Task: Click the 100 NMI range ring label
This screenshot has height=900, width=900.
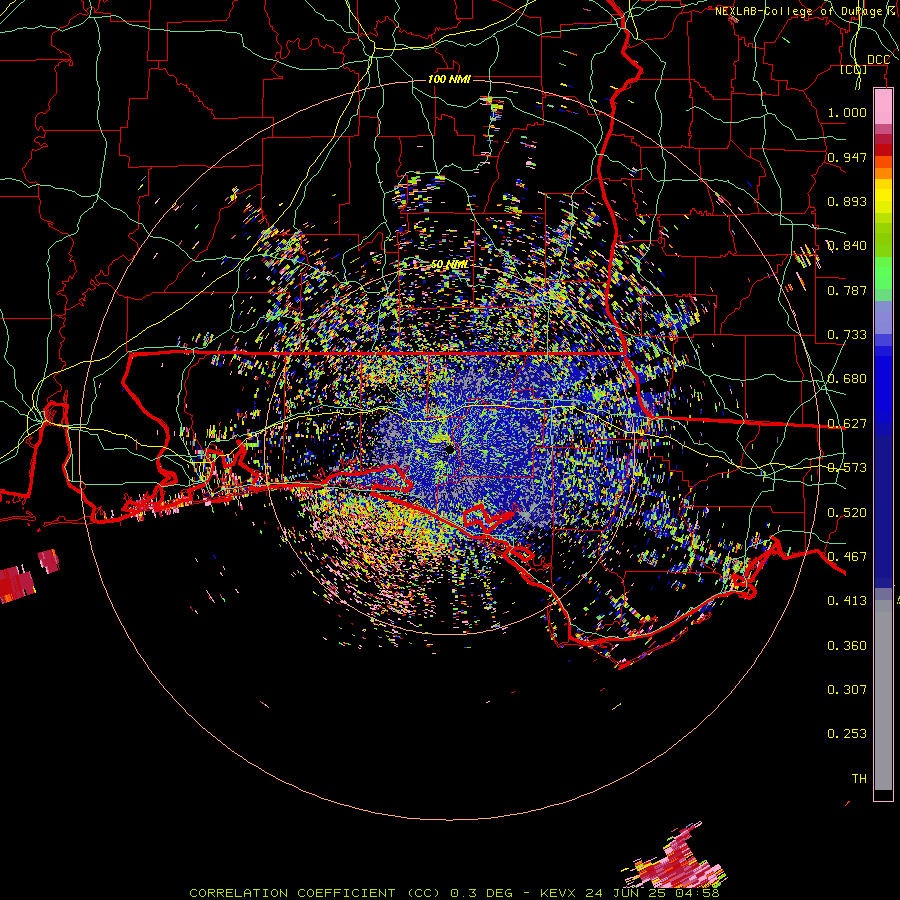Action: (x=449, y=79)
